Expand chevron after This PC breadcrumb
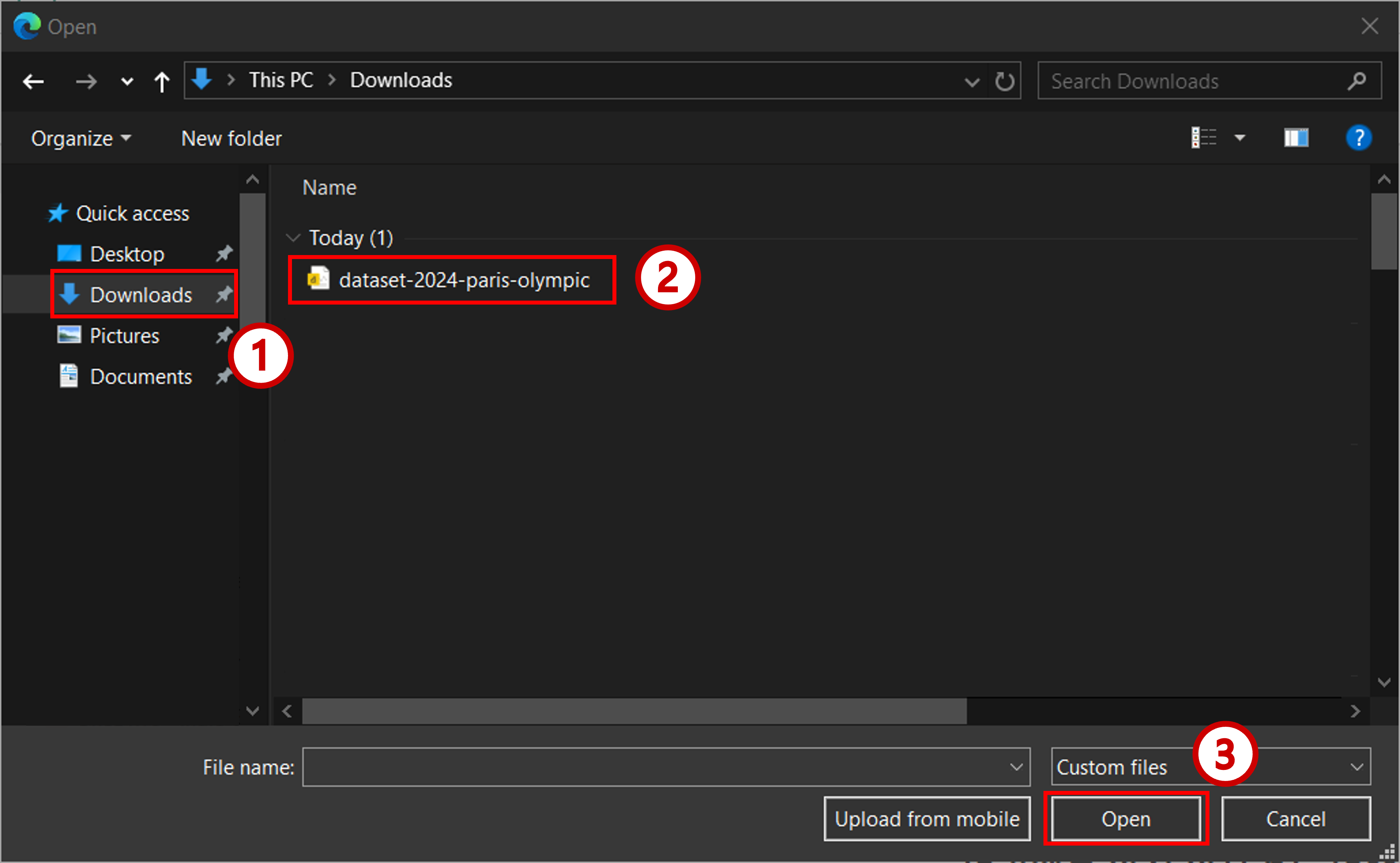This screenshot has width=1400, height=863. [x=332, y=80]
